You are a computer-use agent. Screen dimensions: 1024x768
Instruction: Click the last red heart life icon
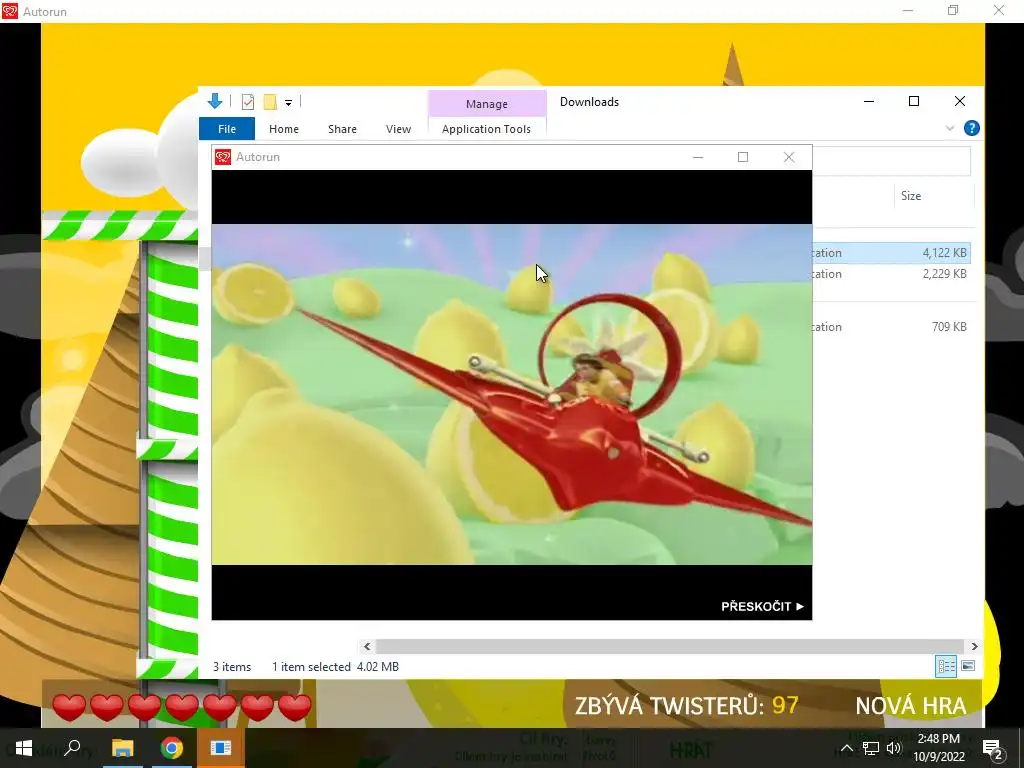click(x=295, y=708)
